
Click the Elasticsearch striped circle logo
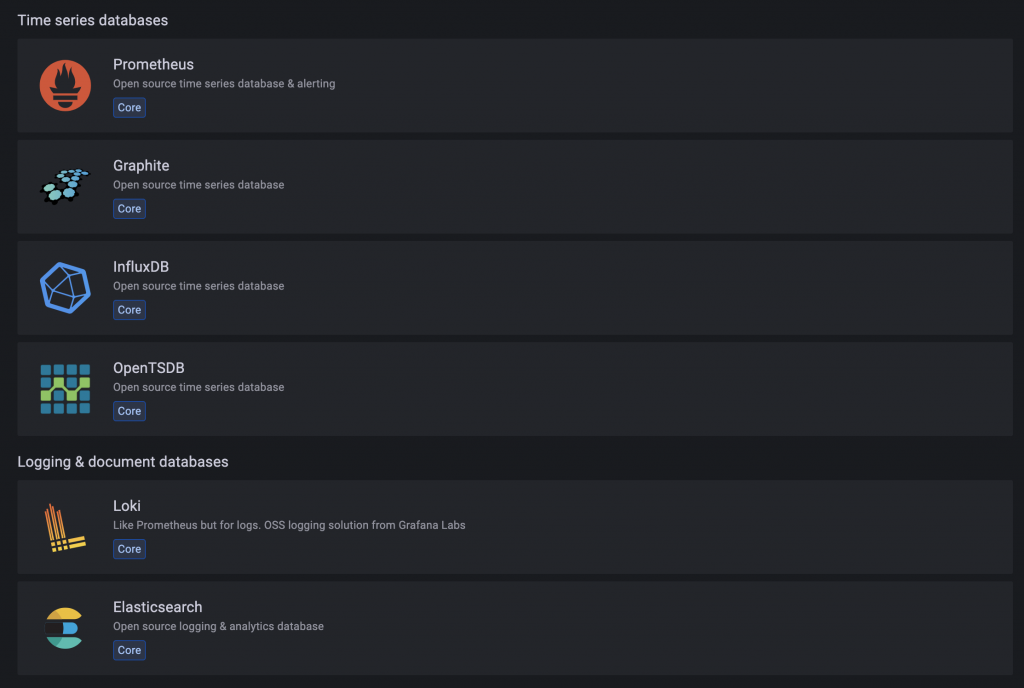tap(65, 628)
